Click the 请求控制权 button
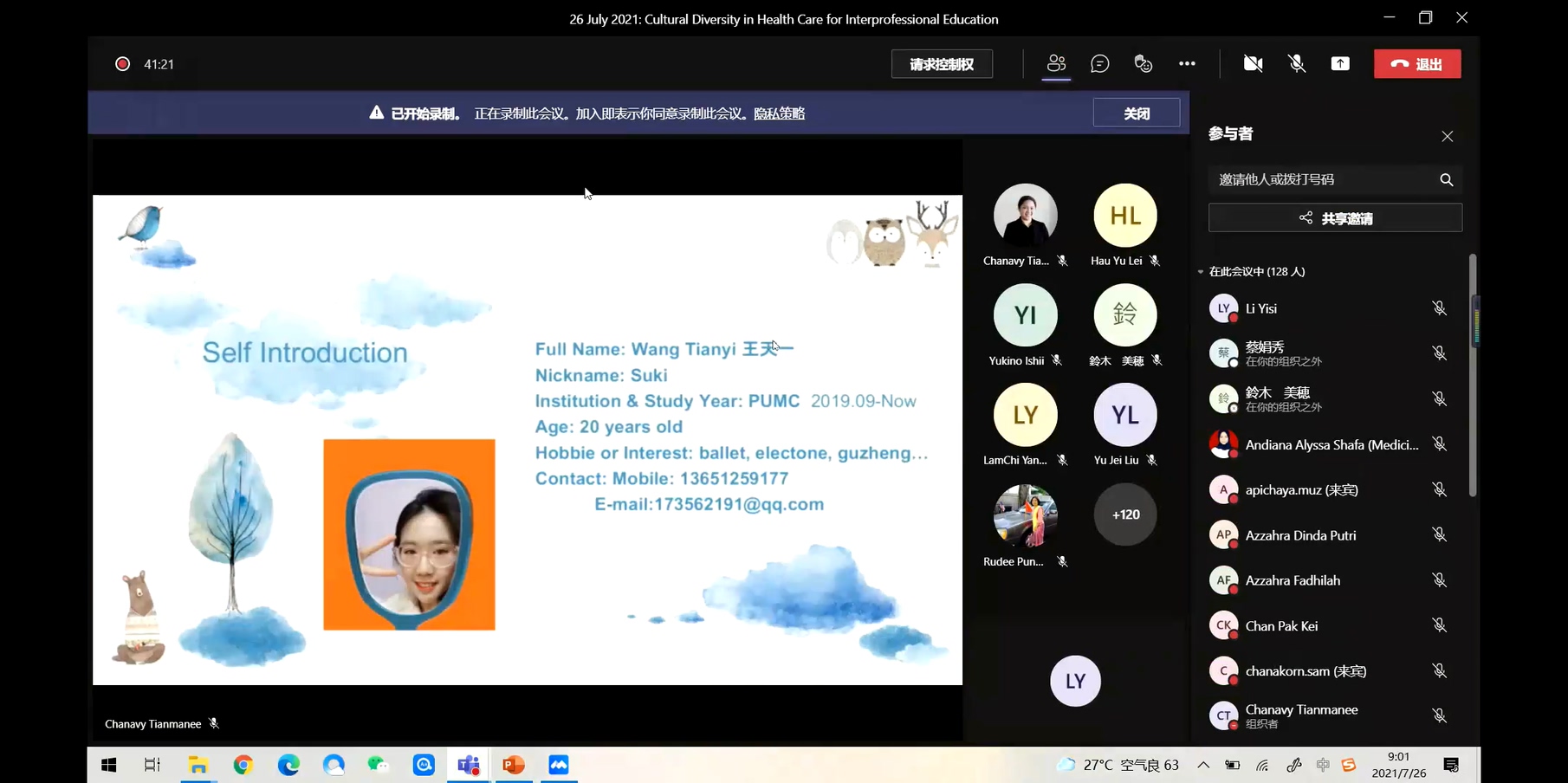This screenshot has width=1568, height=783. pyautogui.click(x=942, y=64)
